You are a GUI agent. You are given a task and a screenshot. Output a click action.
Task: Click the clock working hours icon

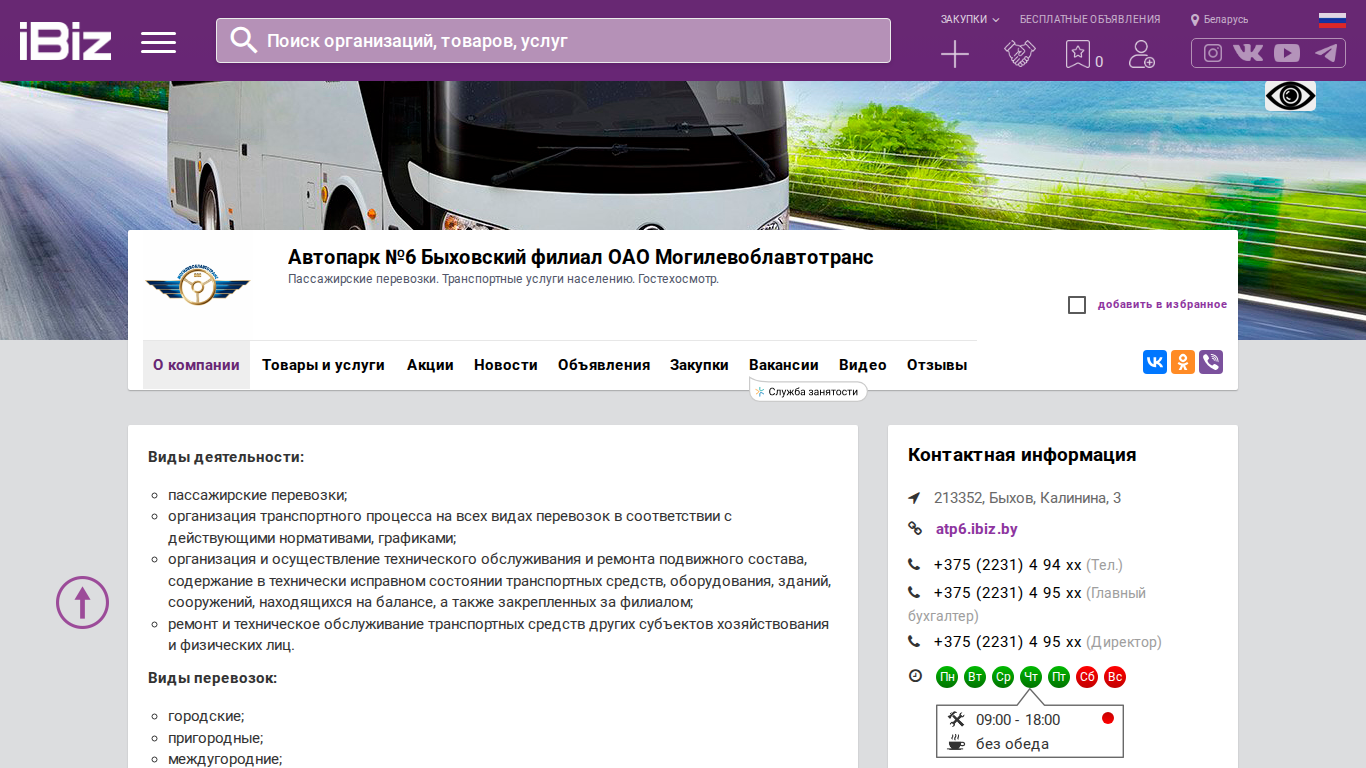[x=915, y=676]
